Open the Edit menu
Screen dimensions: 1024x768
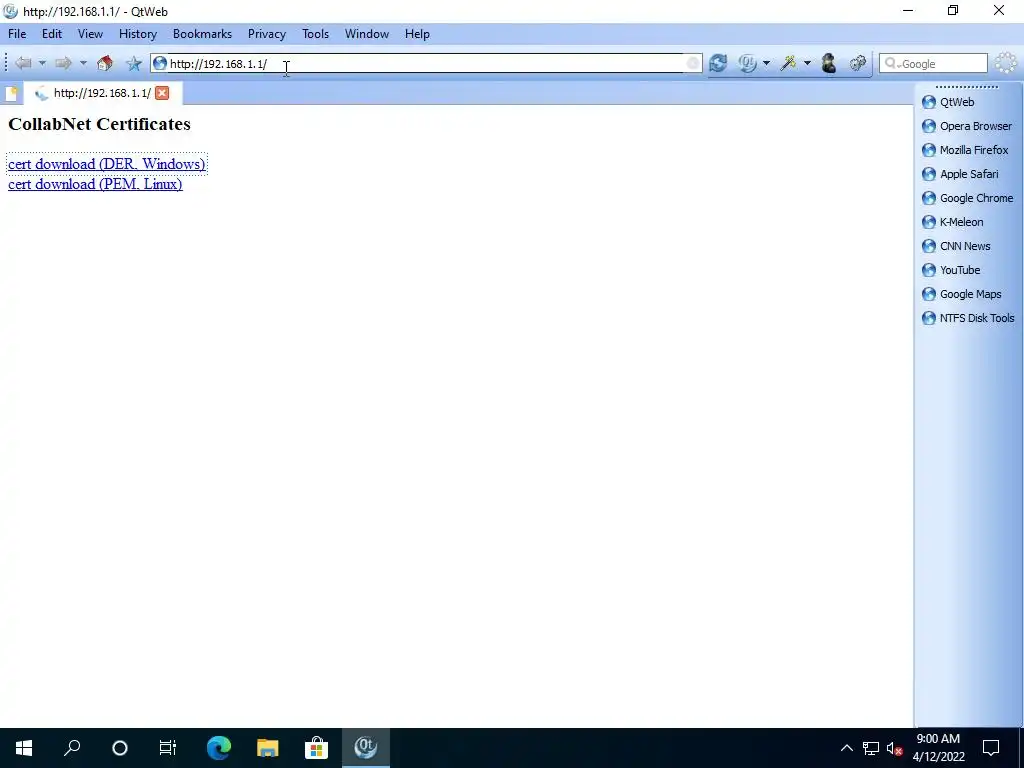[x=52, y=34]
